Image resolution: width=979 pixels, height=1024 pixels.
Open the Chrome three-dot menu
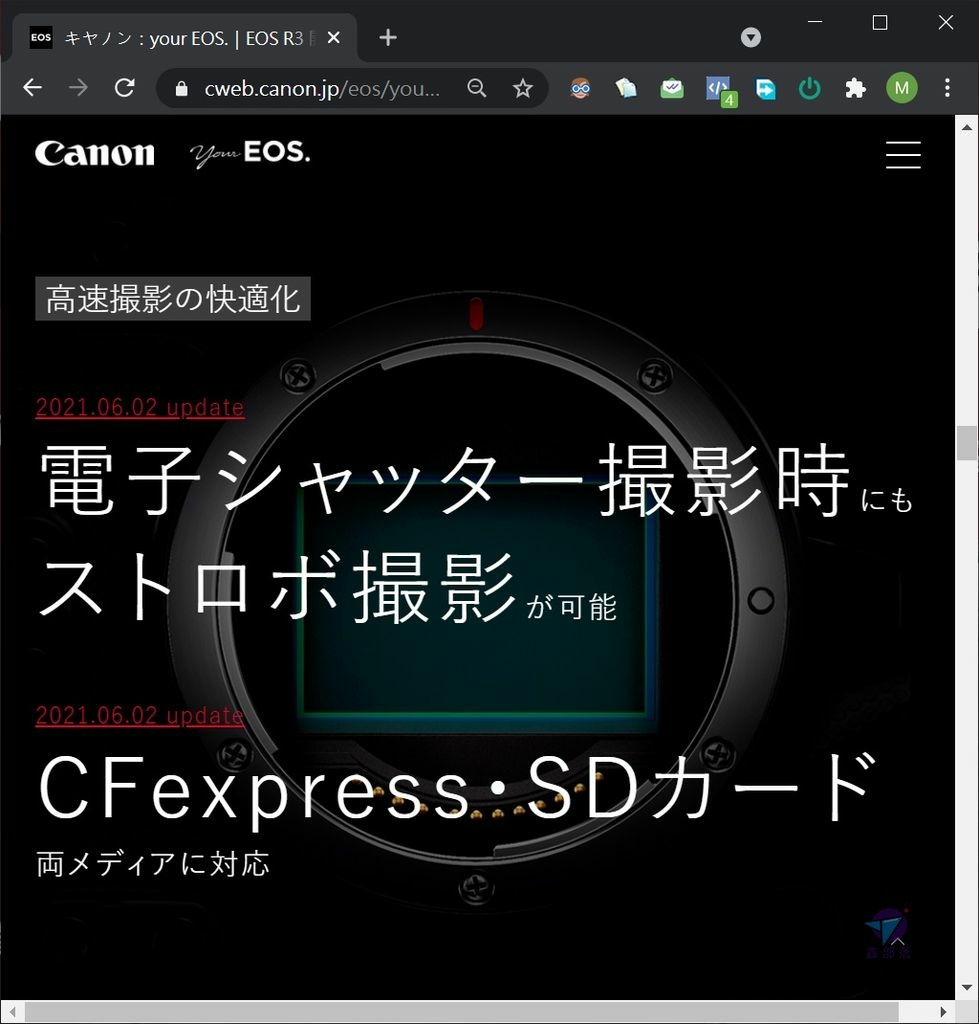tap(947, 88)
